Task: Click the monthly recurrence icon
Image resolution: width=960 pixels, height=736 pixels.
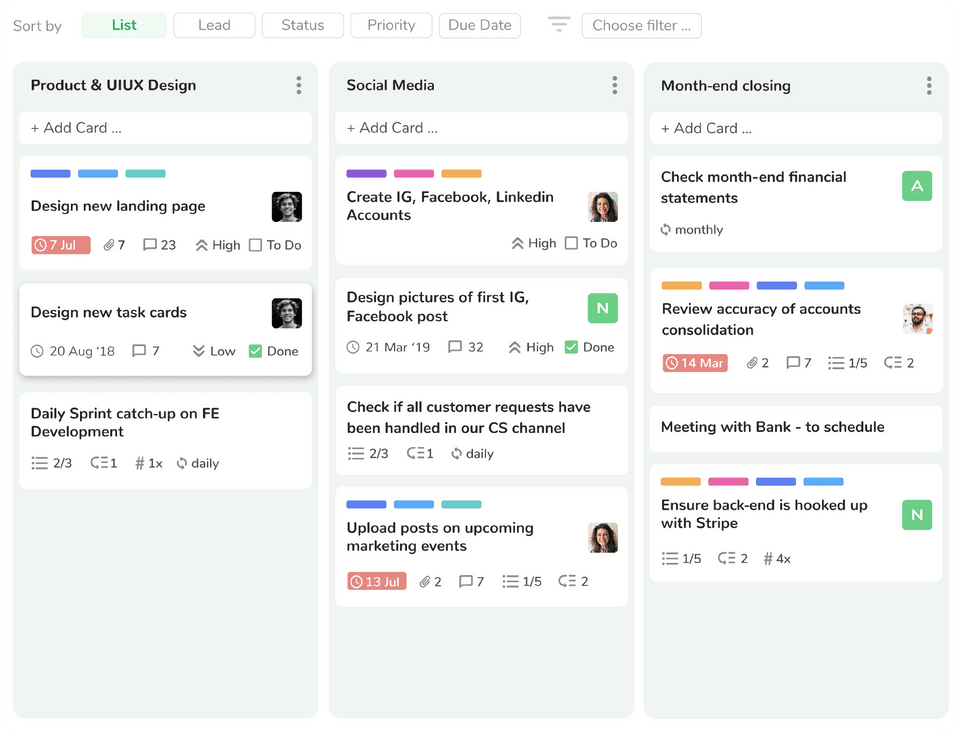Action: 666,230
